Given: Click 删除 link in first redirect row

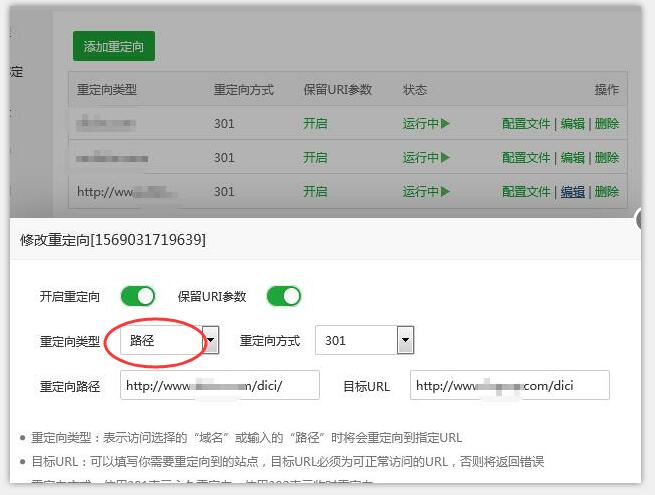Looking at the screenshot, I should click(x=607, y=124).
